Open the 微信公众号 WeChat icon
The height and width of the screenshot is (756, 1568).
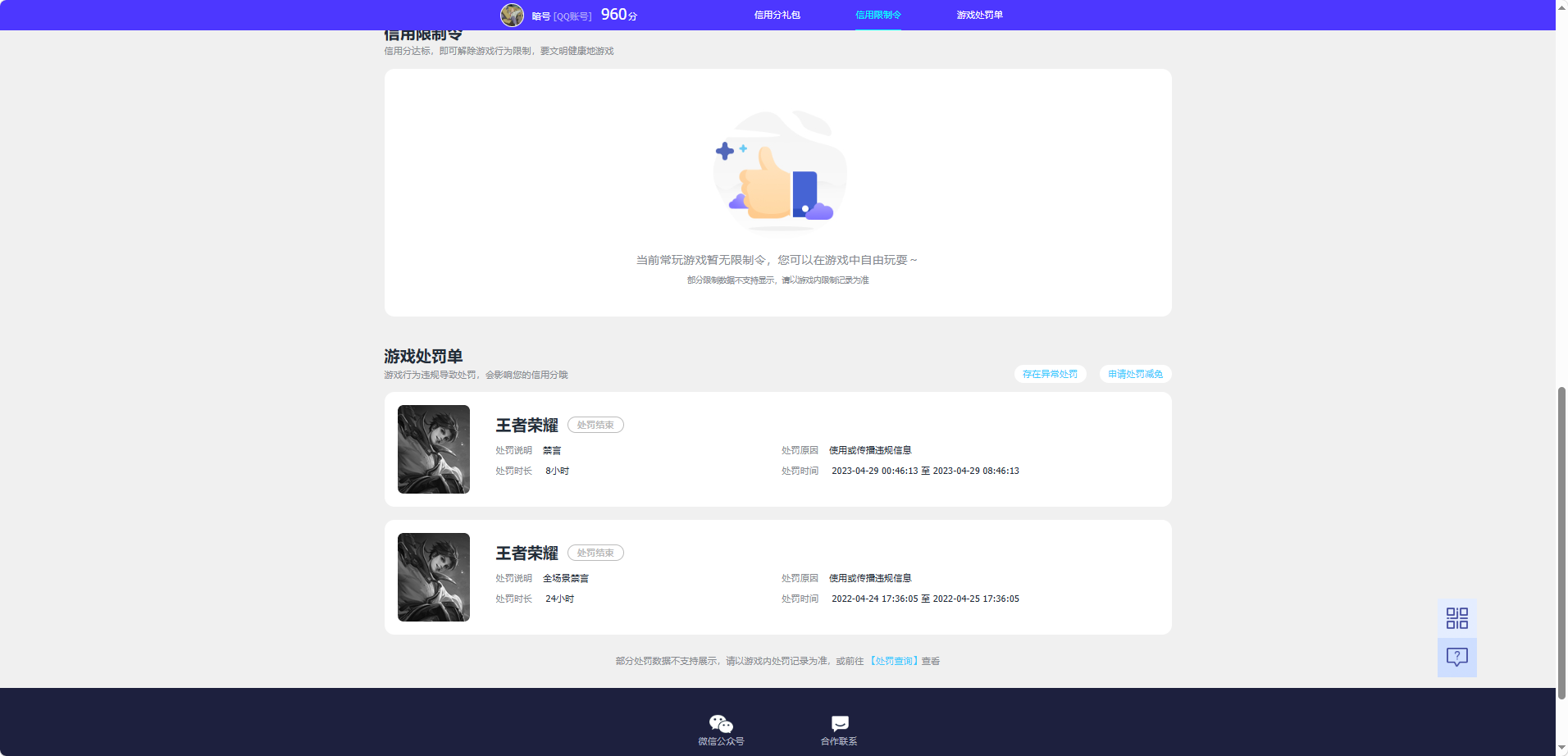coord(721,724)
